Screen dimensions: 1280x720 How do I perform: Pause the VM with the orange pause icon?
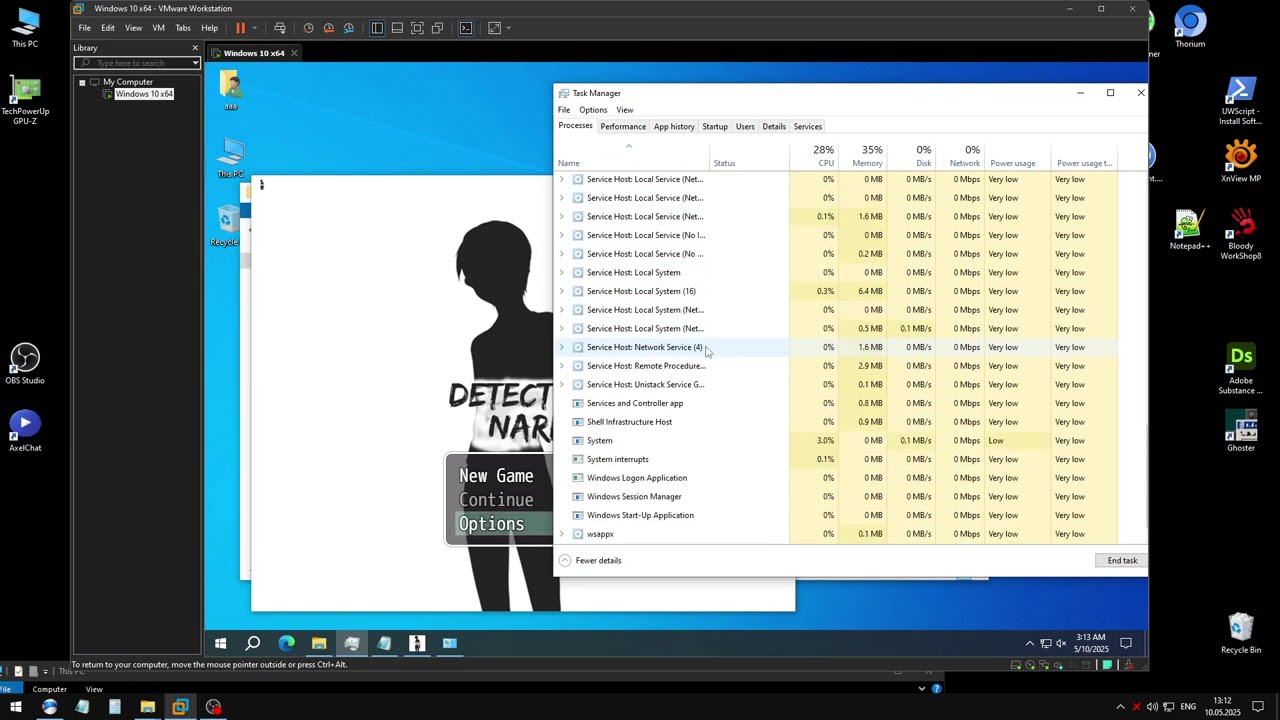[x=240, y=28]
